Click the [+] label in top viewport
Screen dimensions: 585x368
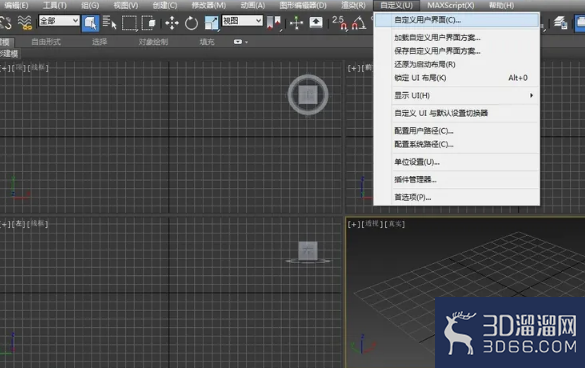5,68
